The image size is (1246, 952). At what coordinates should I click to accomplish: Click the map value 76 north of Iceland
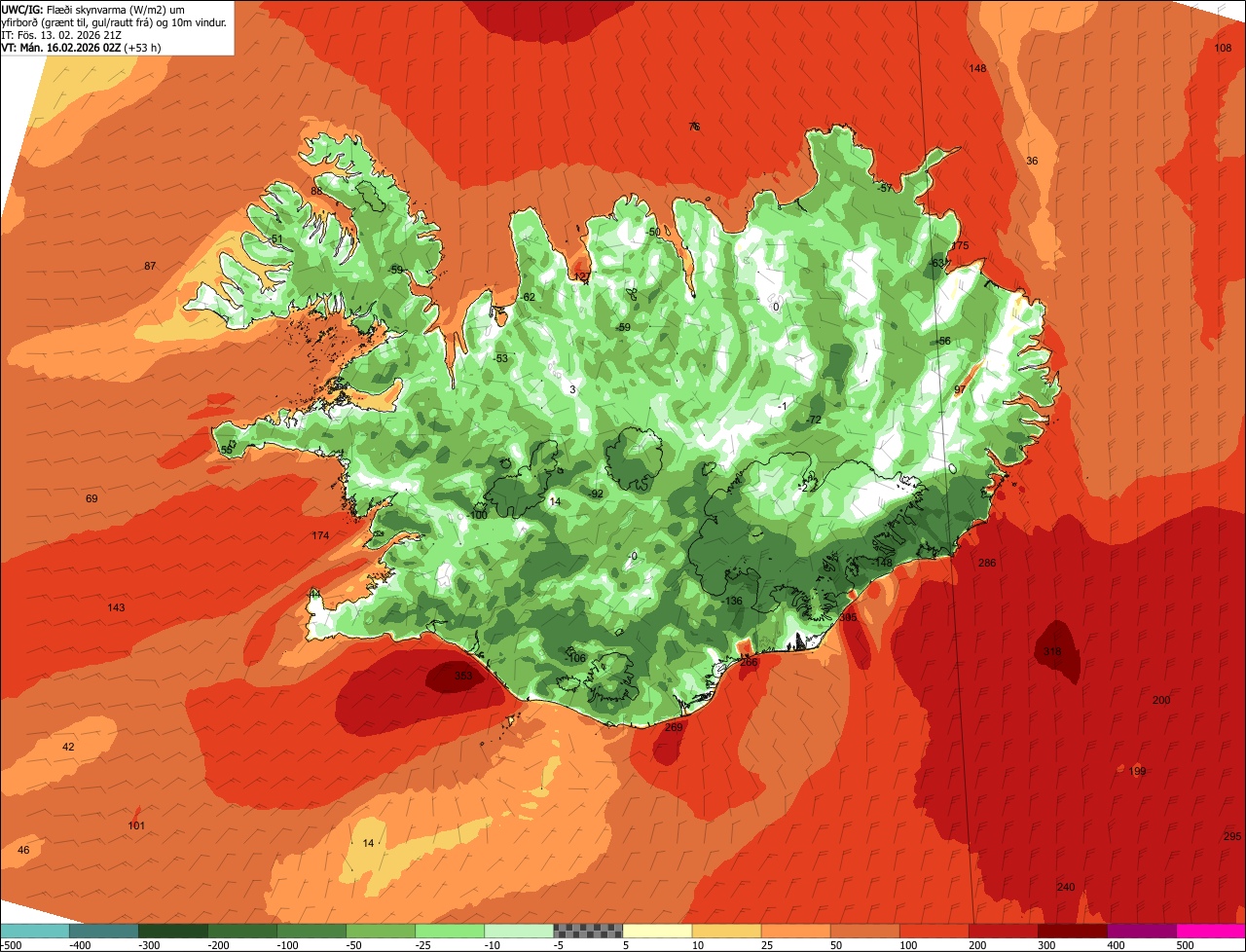[x=694, y=127]
